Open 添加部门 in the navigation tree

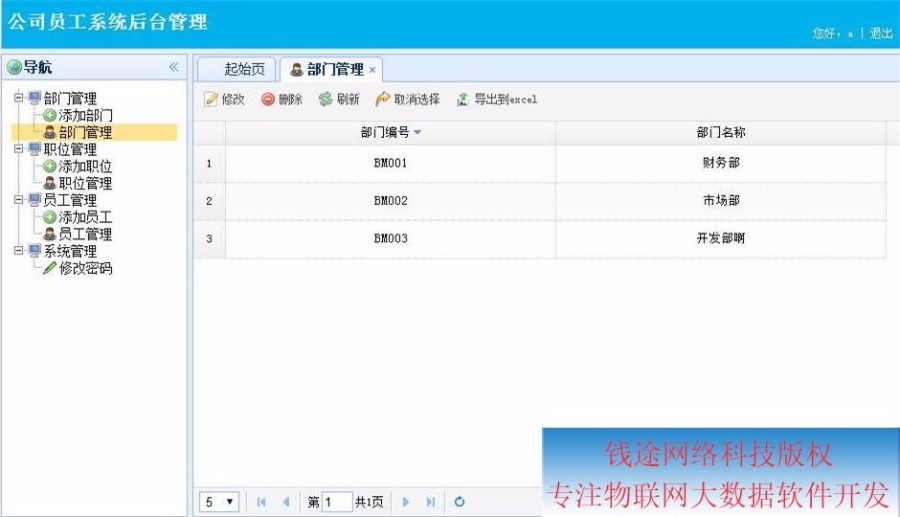pyautogui.click(x=86, y=115)
